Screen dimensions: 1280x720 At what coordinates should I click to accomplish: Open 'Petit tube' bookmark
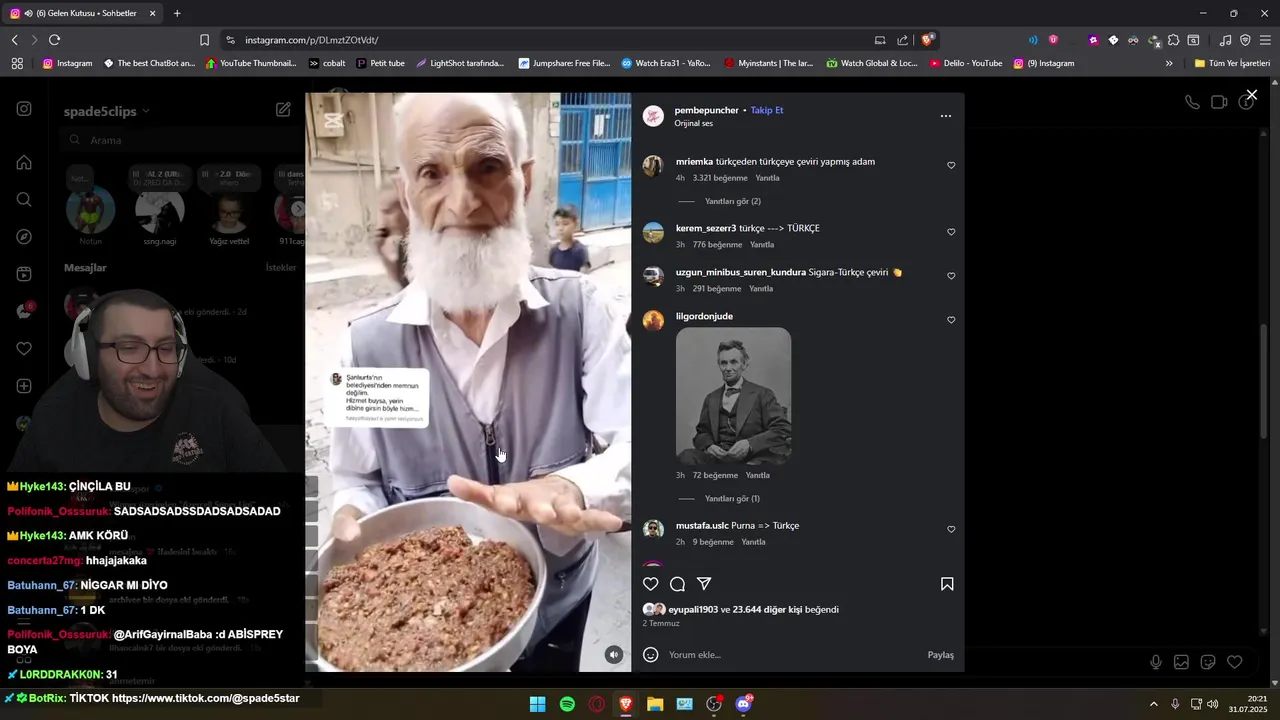[380, 63]
